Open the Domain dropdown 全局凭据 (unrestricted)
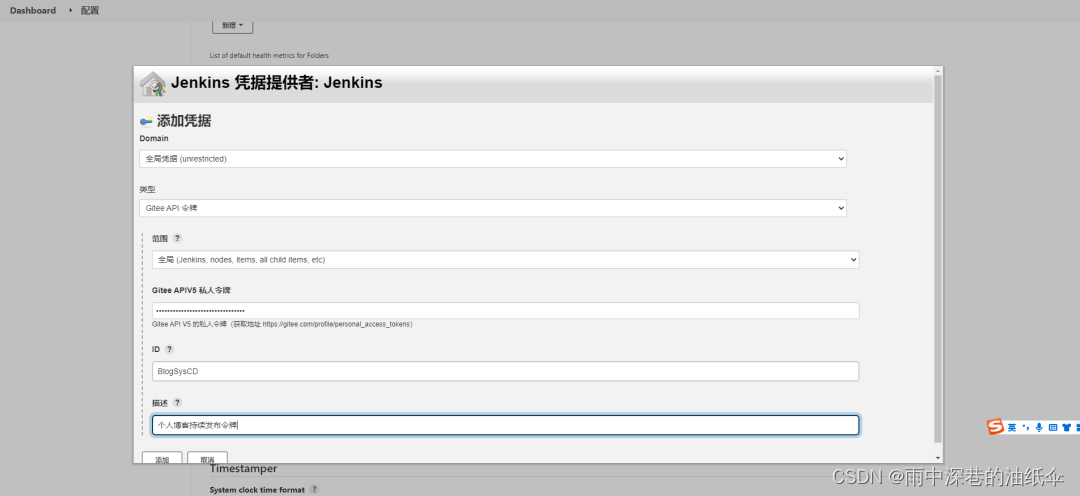Viewport: 1080px width, 496px height. click(x=492, y=158)
